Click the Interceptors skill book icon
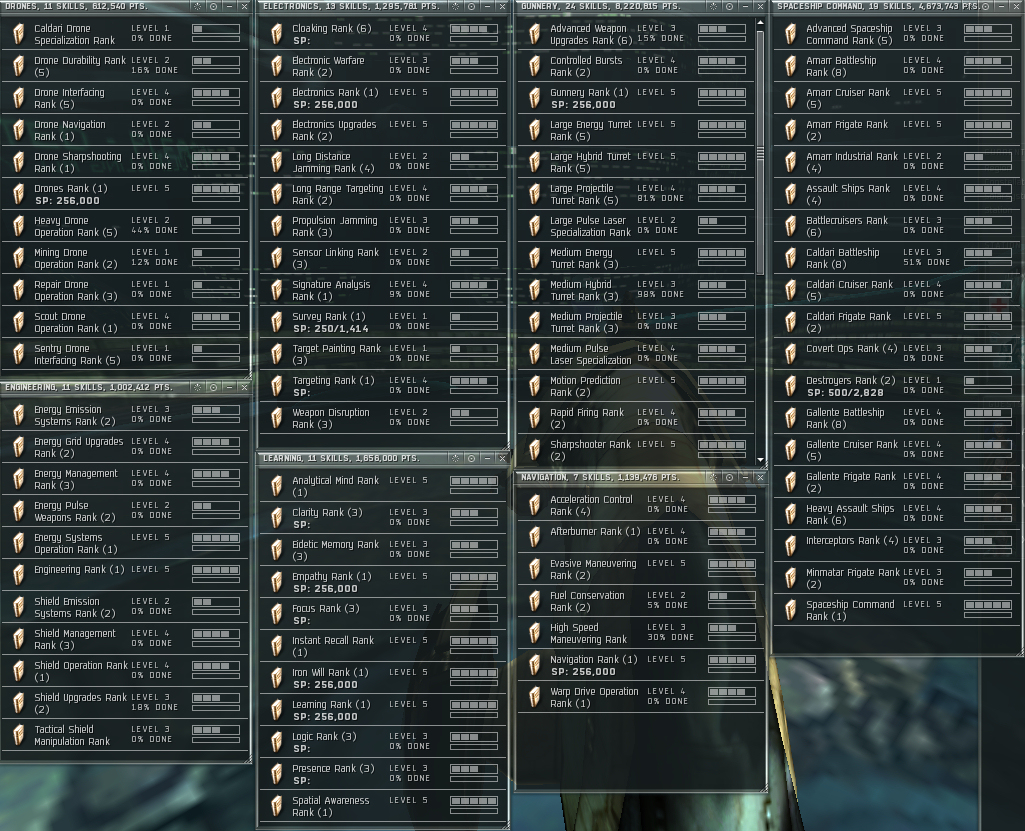 [791, 547]
